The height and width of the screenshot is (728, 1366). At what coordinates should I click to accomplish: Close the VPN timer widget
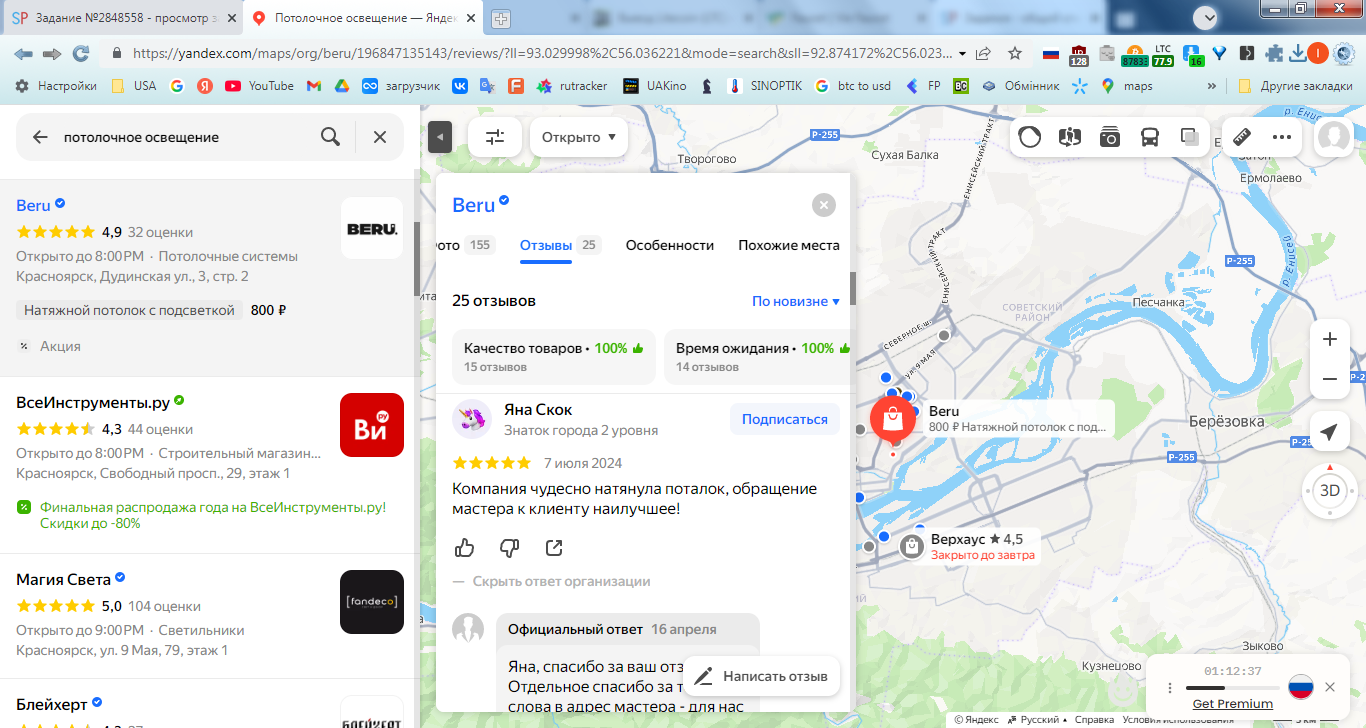pos(1330,687)
